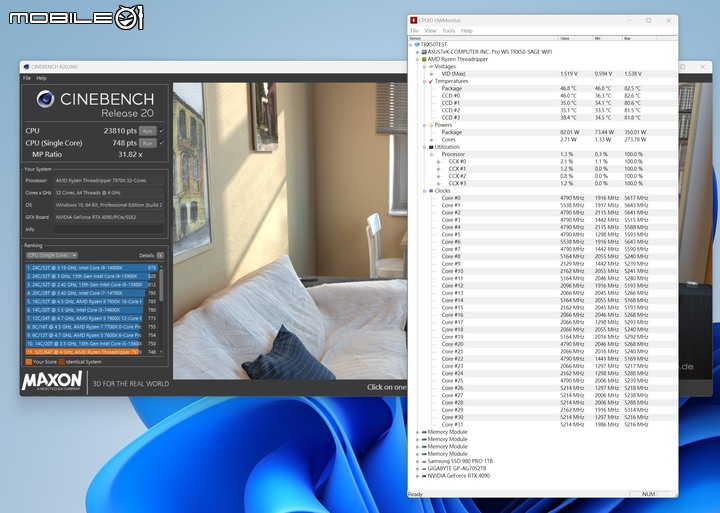Click the Temperatures thermometer icon
The width and height of the screenshot is (720, 513).
431,81
